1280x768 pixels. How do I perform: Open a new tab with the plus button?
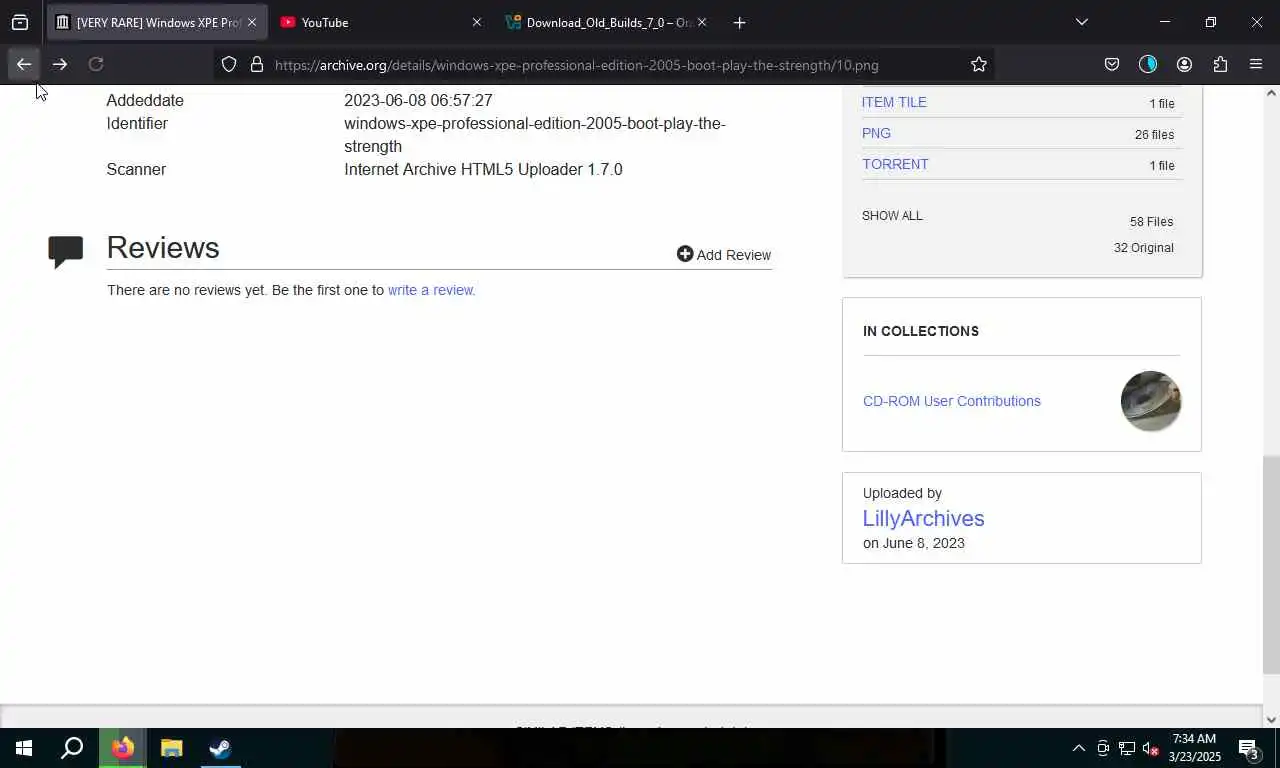[739, 22]
